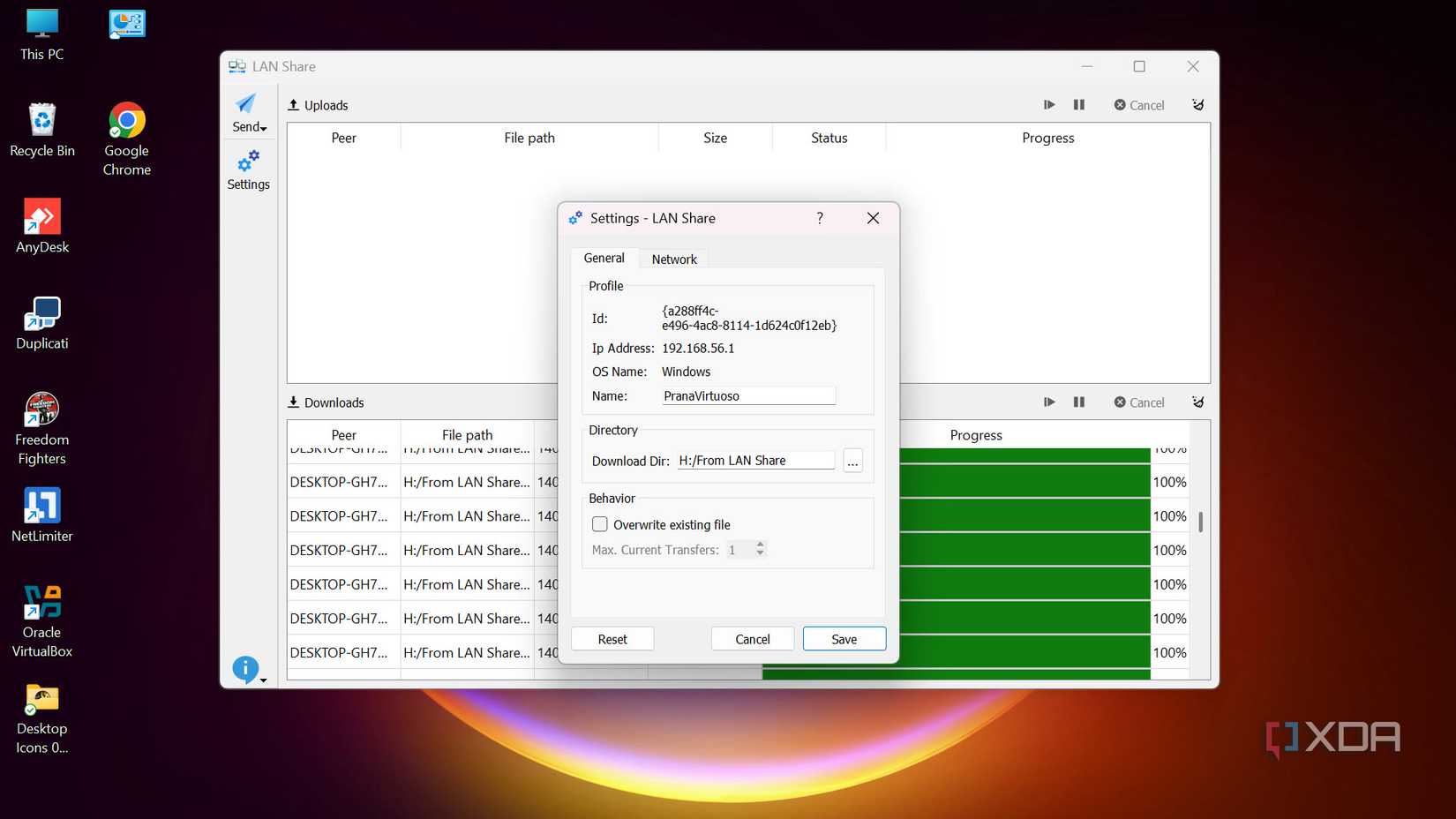Screen dimensions: 1456x819
Task: Open the blue info icon menu
Action: point(246,669)
